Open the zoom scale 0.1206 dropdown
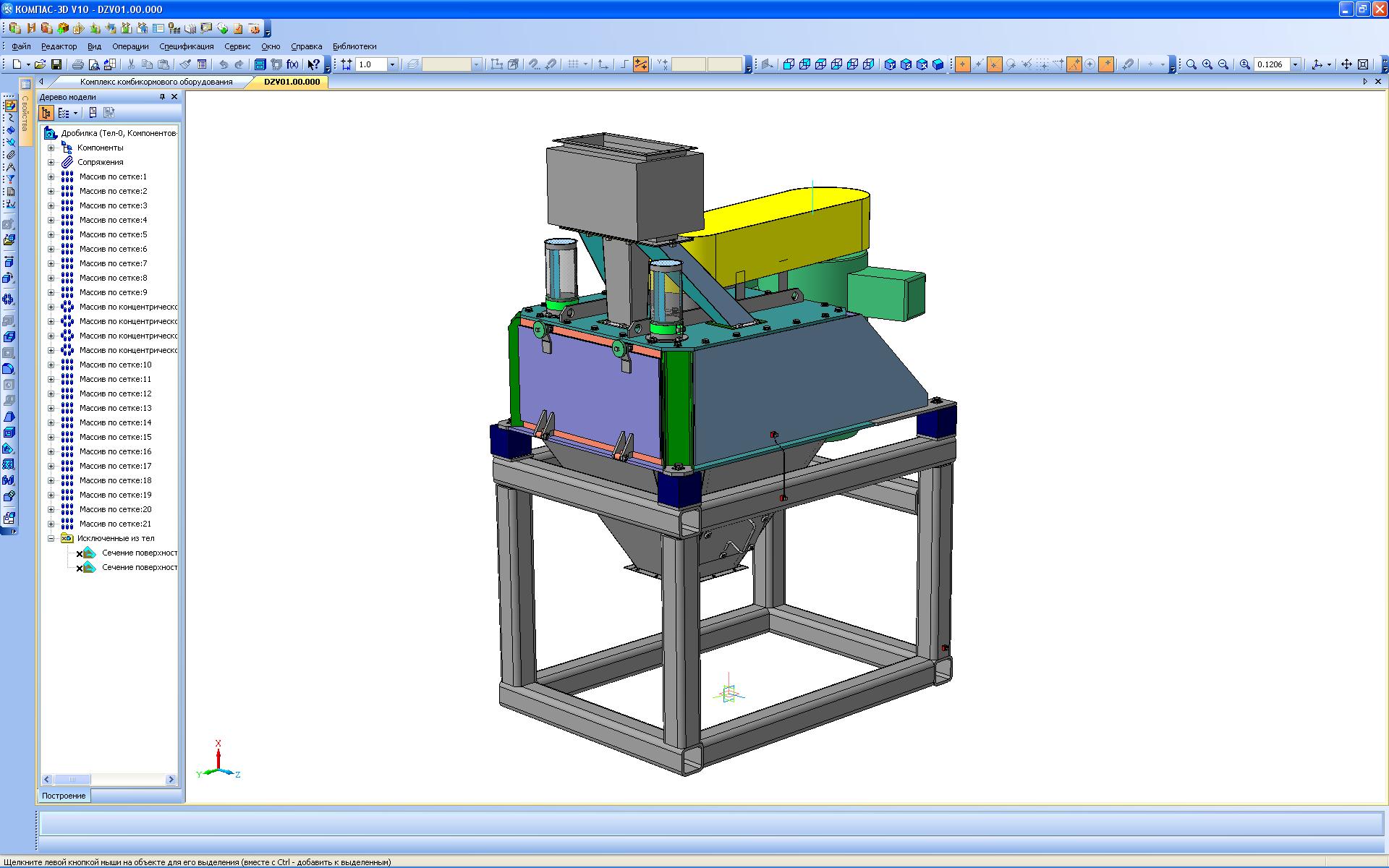 click(1295, 64)
